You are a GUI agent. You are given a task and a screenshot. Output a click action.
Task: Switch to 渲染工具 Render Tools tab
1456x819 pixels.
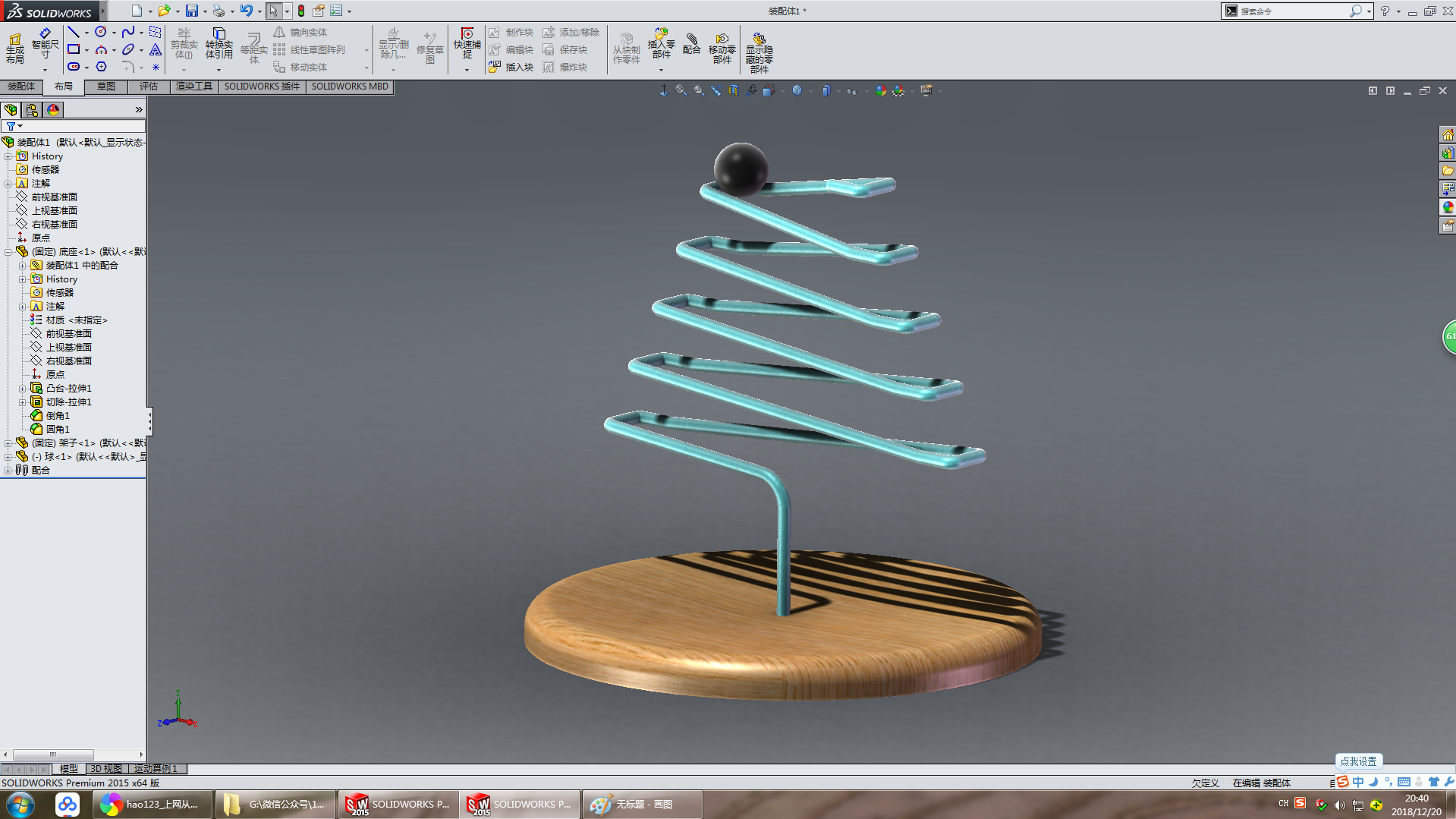194,87
